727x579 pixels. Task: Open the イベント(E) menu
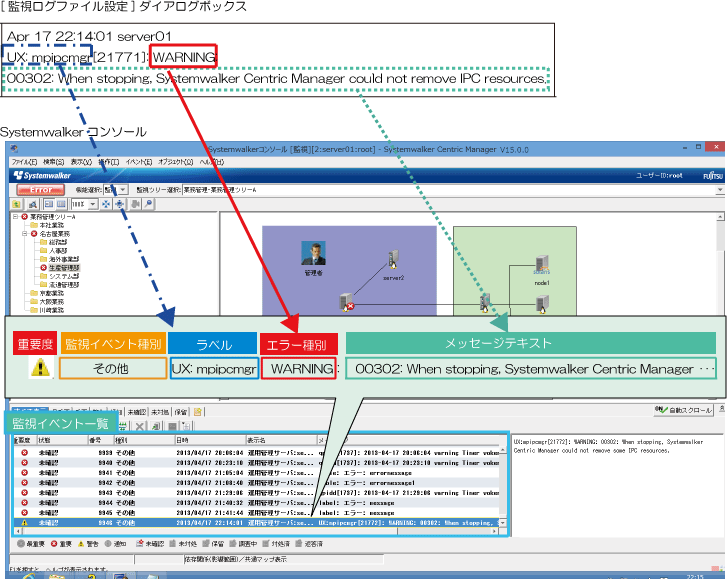pyautogui.click(x=139, y=162)
